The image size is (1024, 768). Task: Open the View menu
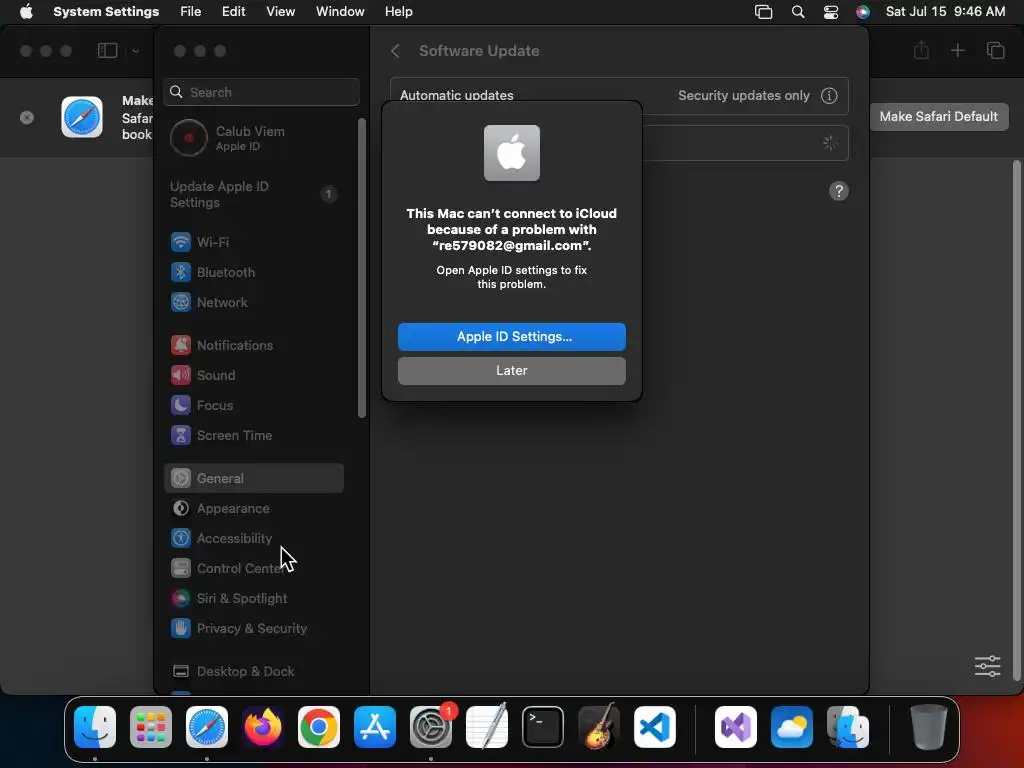pos(280,12)
